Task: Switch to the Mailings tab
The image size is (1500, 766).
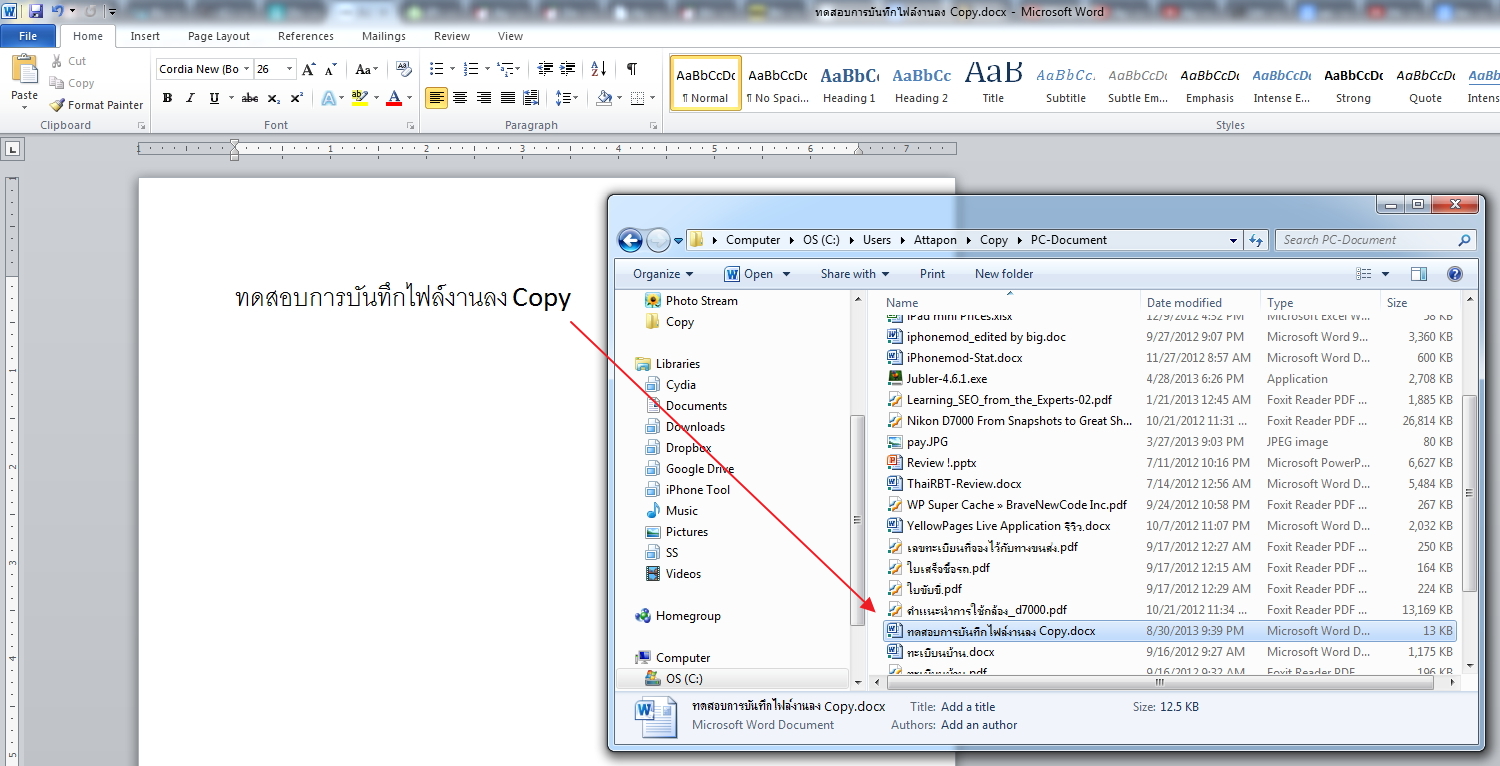Action: click(x=384, y=36)
